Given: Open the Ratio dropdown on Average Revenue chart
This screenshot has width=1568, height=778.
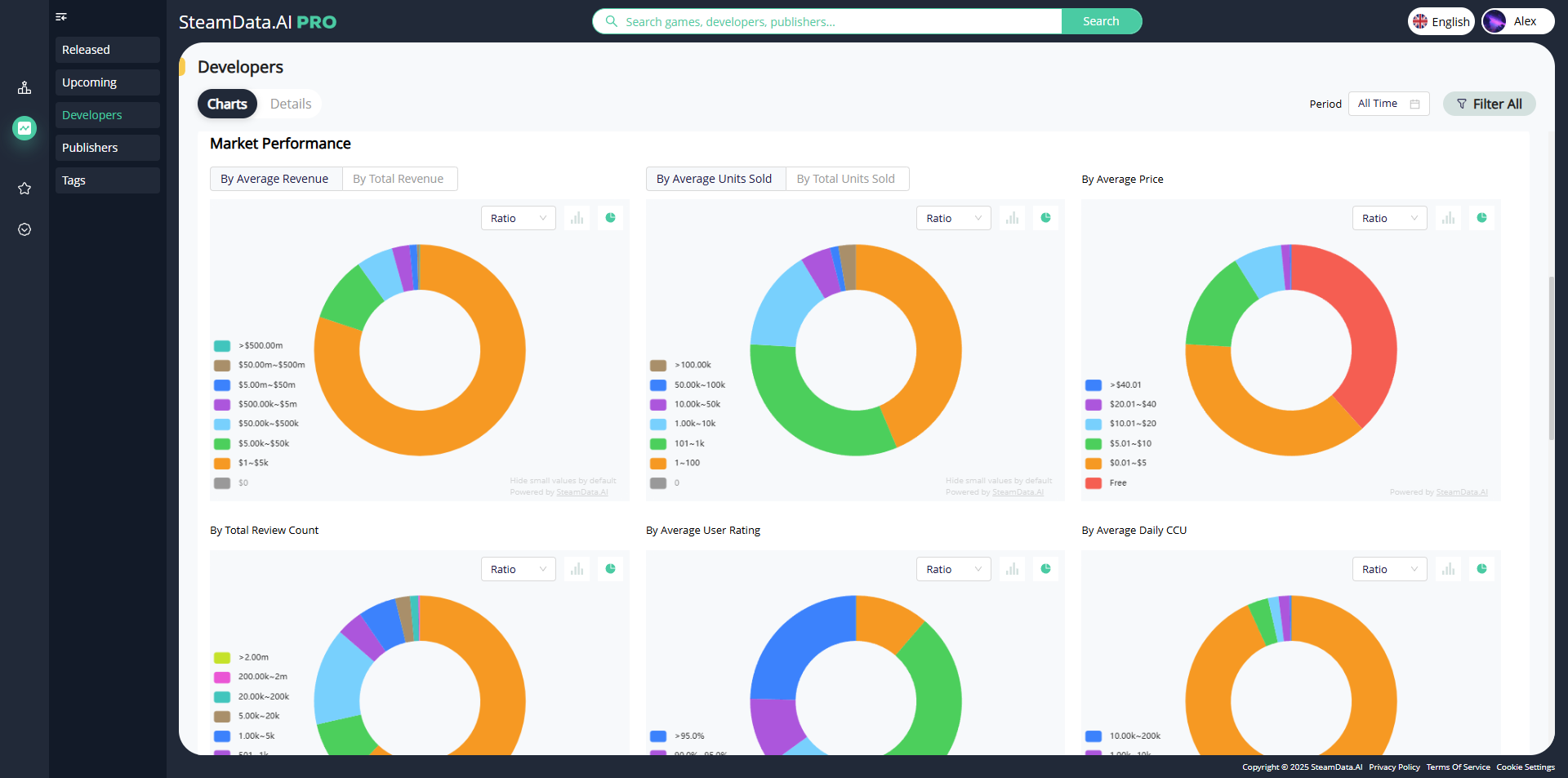Looking at the screenshot, I should (x=518, y=218).
